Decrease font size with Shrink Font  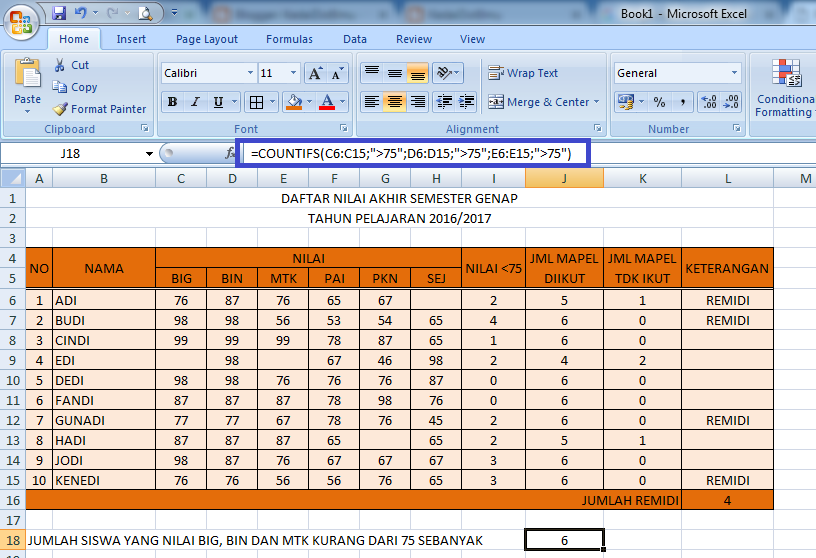[337, 73]
